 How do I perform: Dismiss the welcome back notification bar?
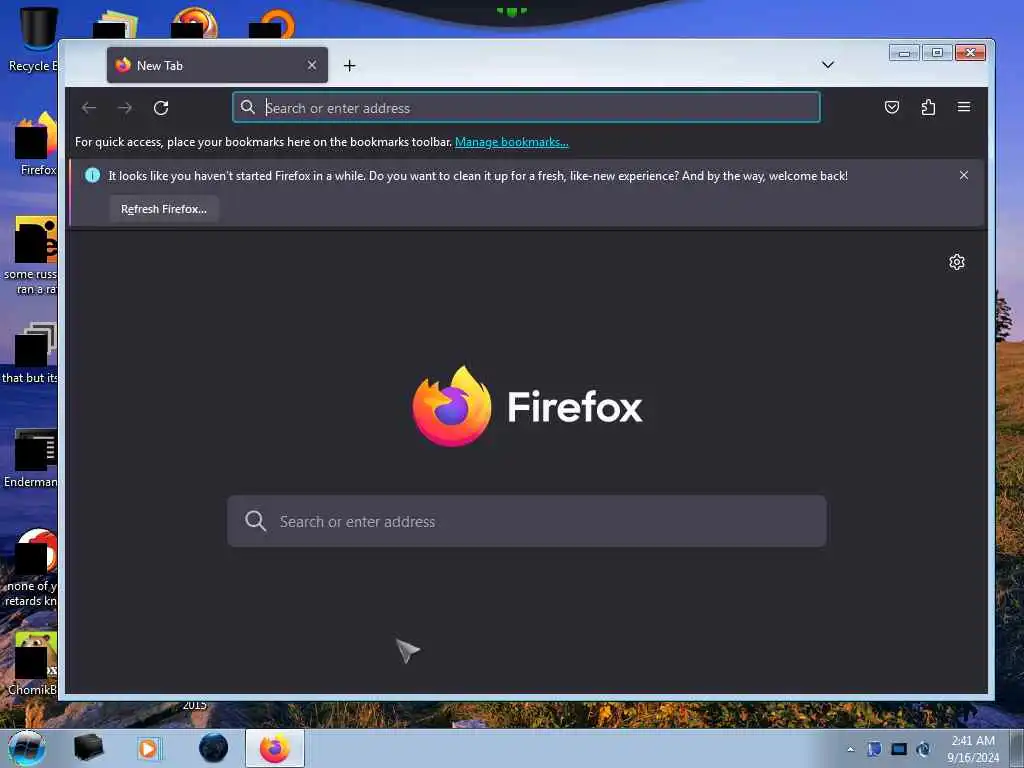coord(964,175)
